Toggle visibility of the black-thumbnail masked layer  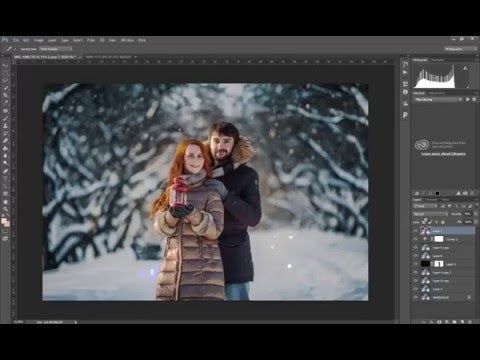click(x=415, y=264)
